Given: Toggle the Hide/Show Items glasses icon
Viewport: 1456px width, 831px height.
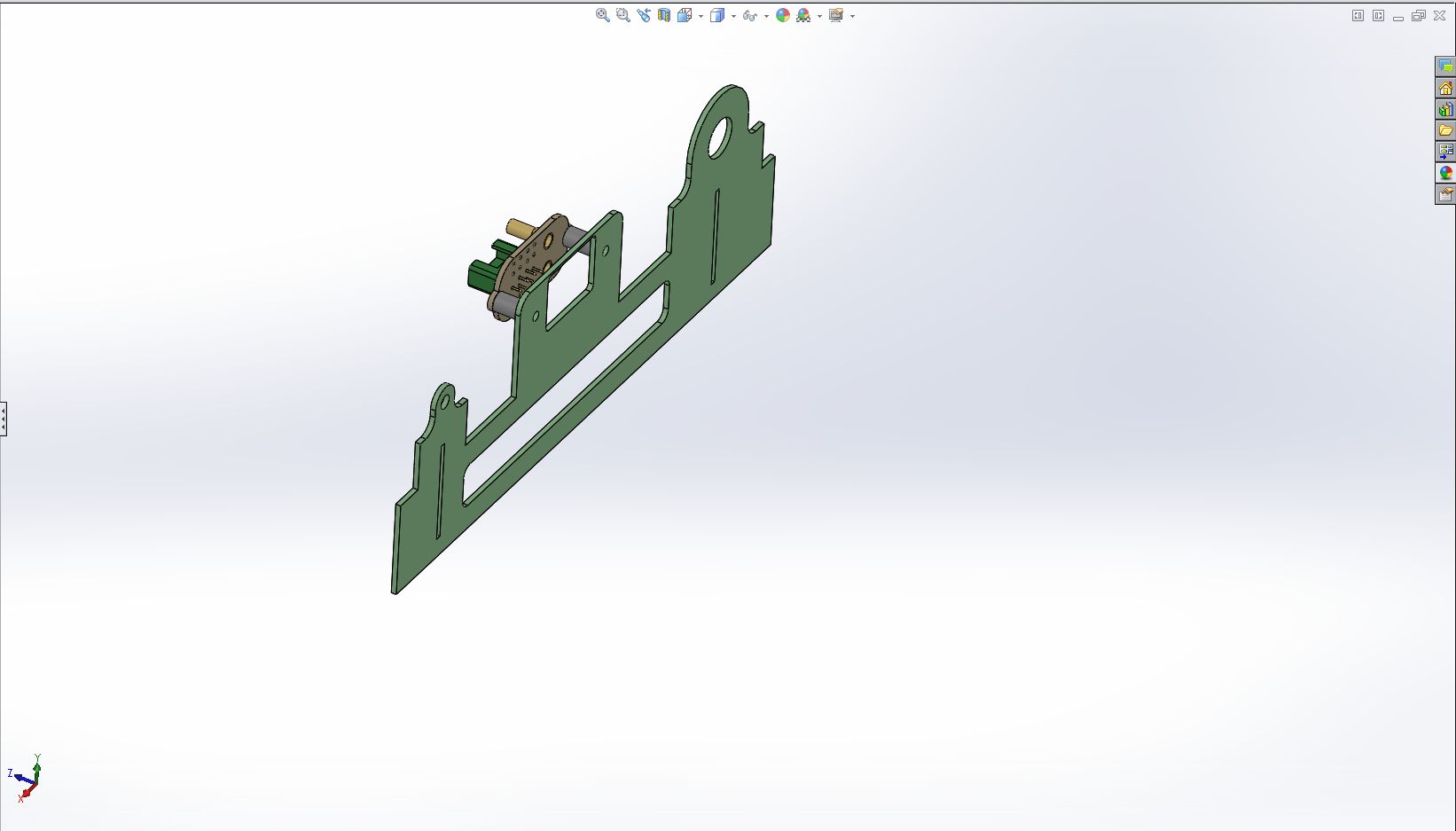Looking at the screenshot, I should point(749,15).
